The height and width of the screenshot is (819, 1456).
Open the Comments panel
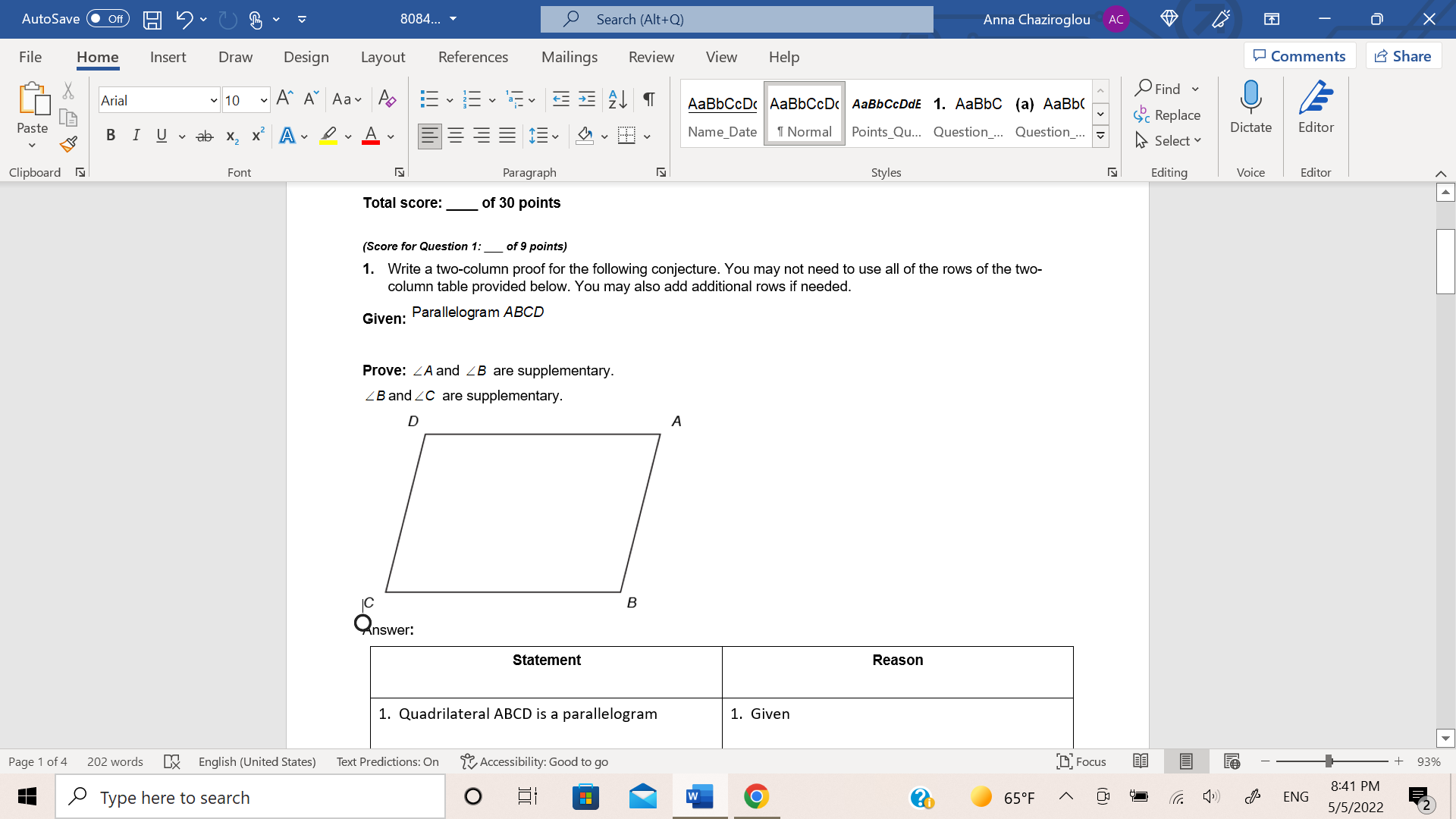[x=1299, y=55]
